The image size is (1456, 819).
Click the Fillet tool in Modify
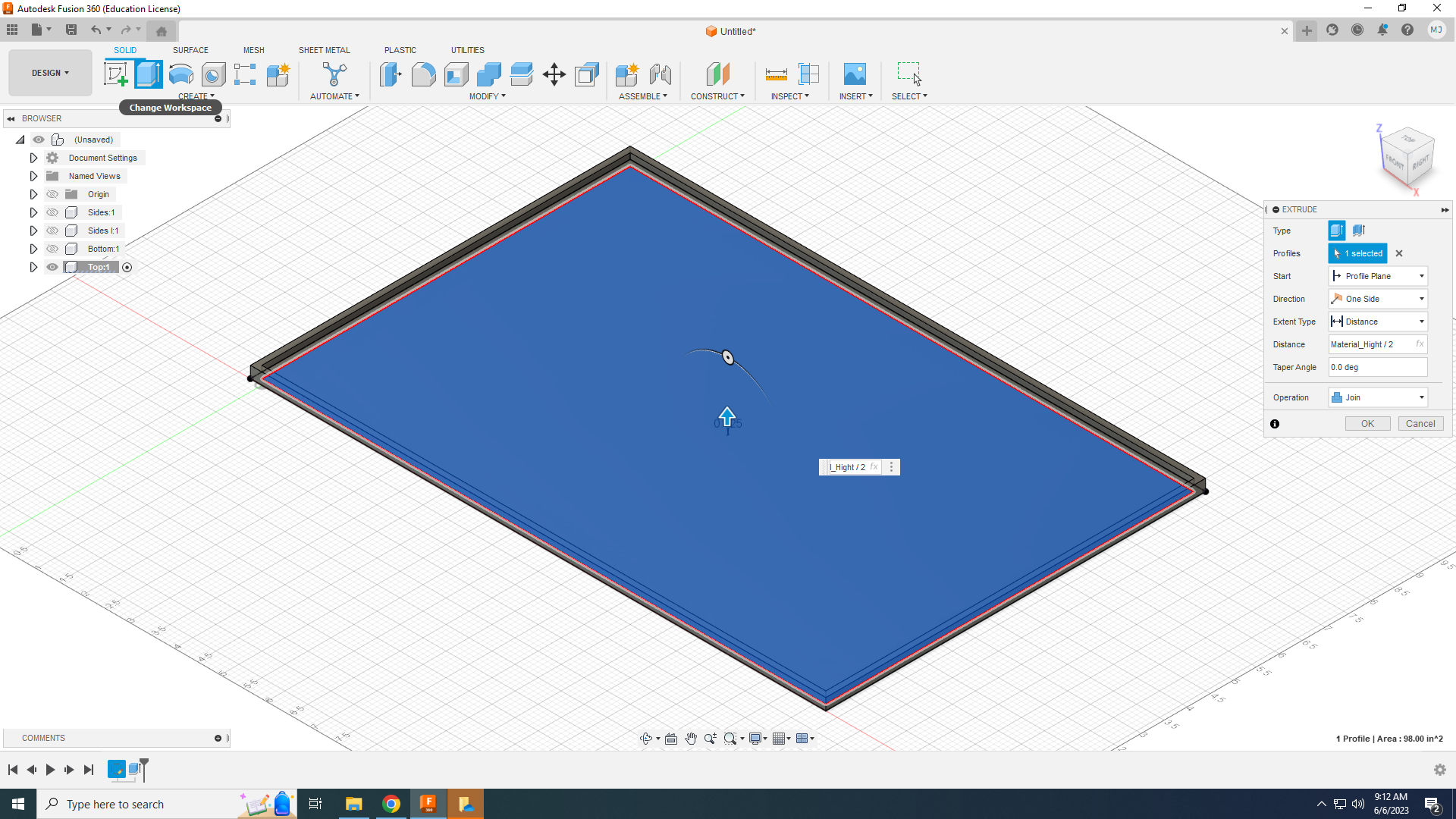coord(423,74)
